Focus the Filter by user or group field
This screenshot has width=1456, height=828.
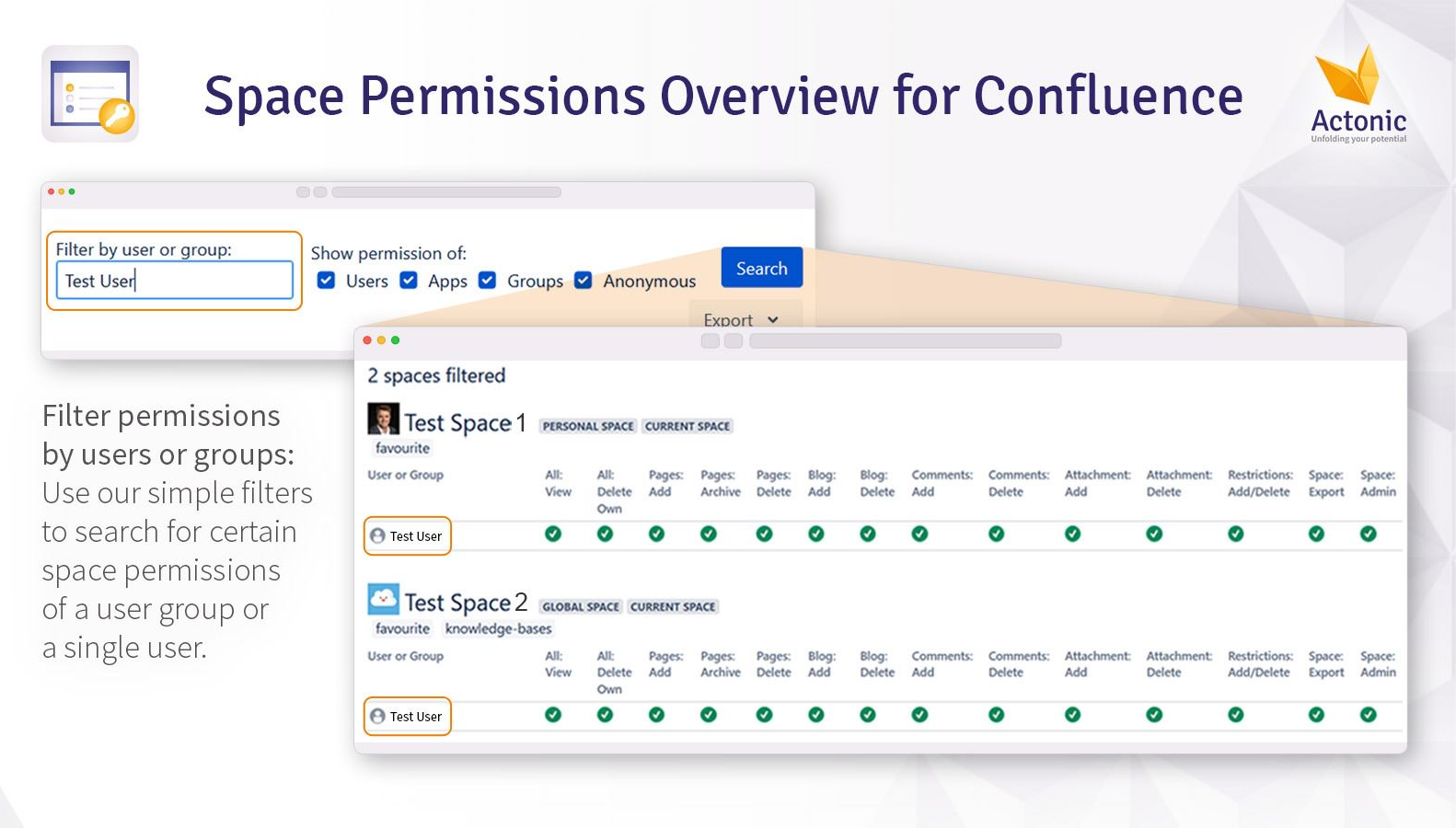[x=175, y=281]
